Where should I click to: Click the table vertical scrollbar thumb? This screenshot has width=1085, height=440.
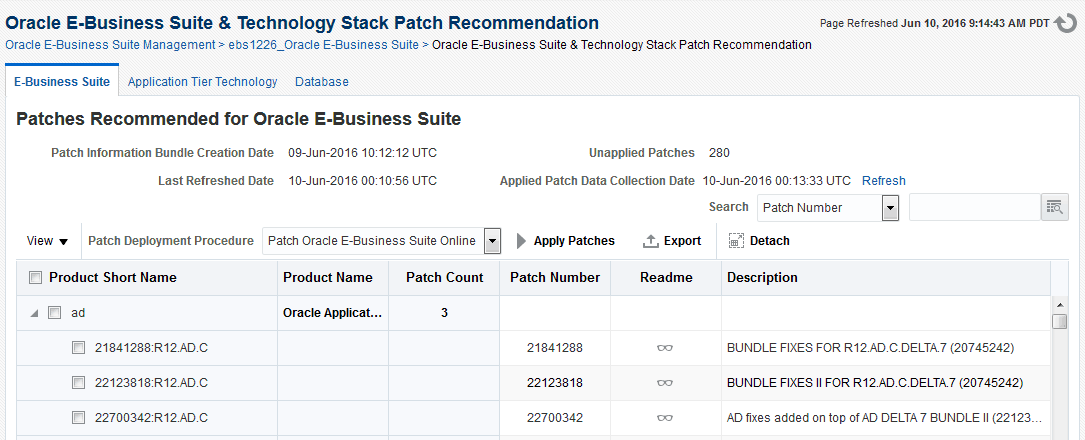1060,321
